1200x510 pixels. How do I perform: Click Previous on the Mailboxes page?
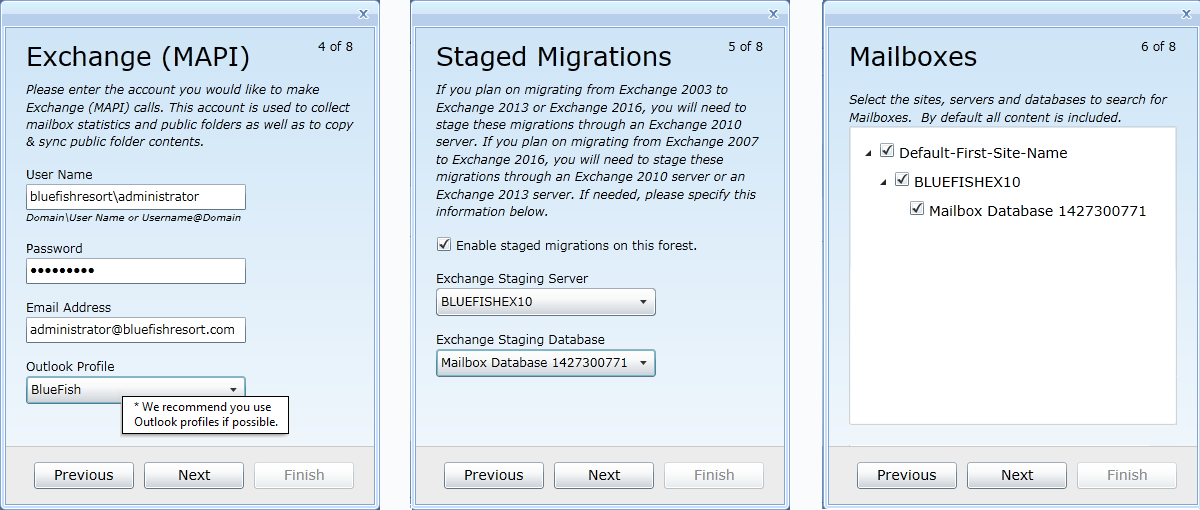(907, 475)
